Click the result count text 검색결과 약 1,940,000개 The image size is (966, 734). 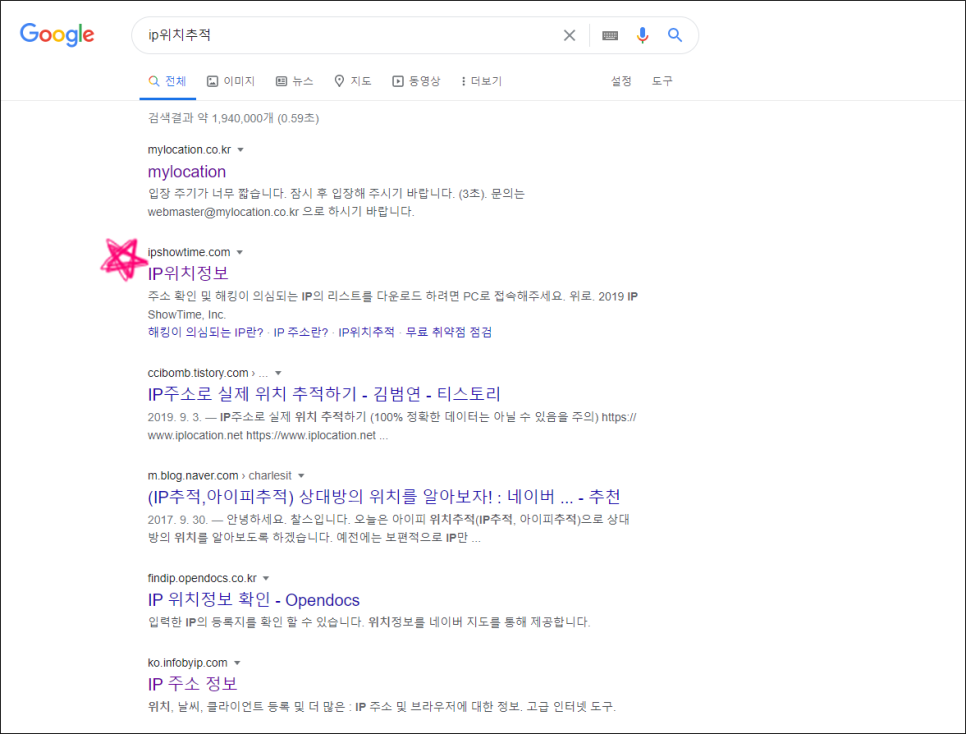pos(211,118)
